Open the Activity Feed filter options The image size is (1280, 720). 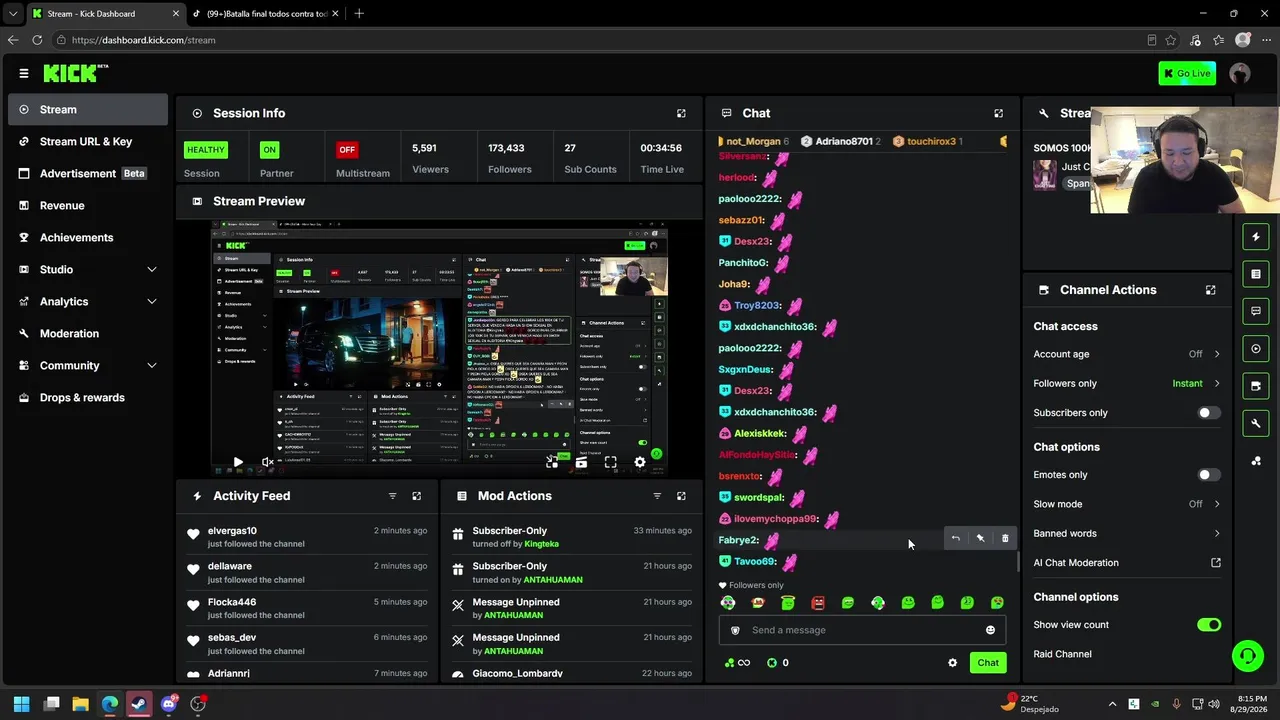click(x=392, y=496)
